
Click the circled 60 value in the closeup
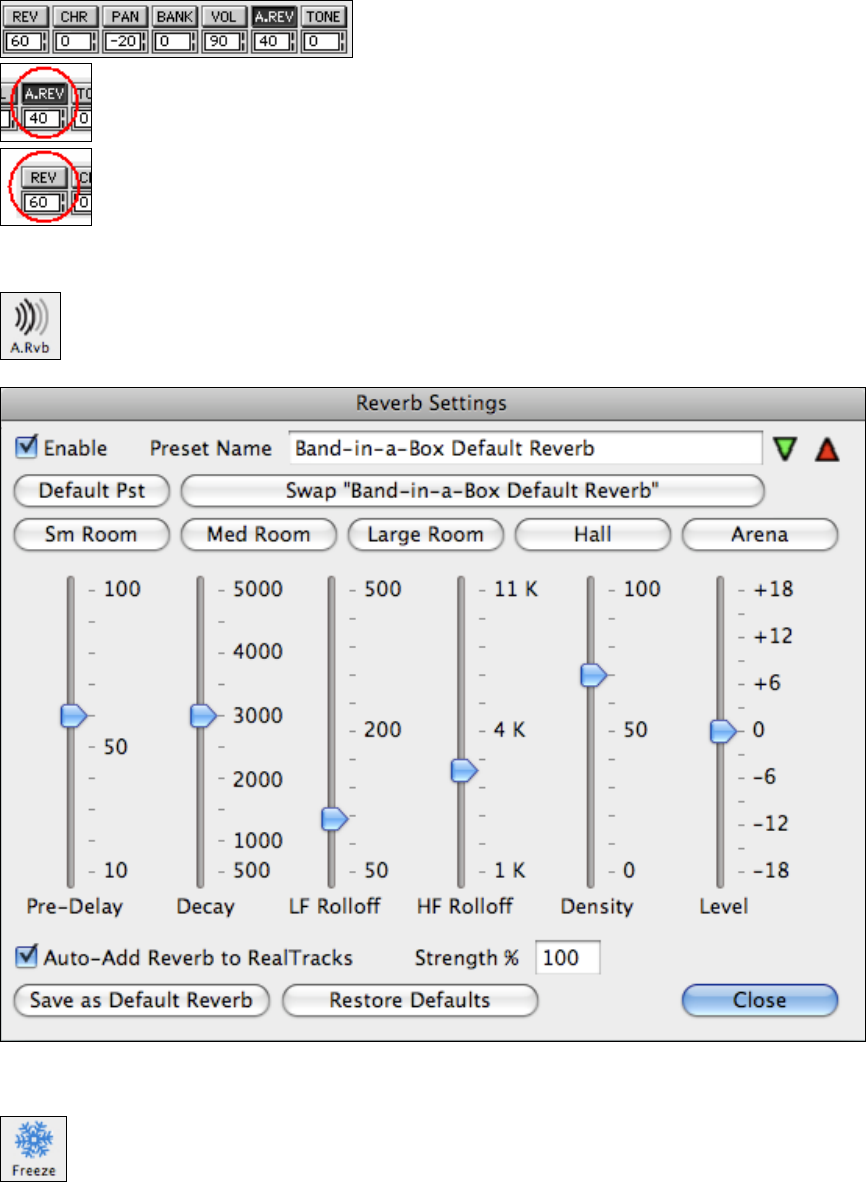(x=41, y=202)
